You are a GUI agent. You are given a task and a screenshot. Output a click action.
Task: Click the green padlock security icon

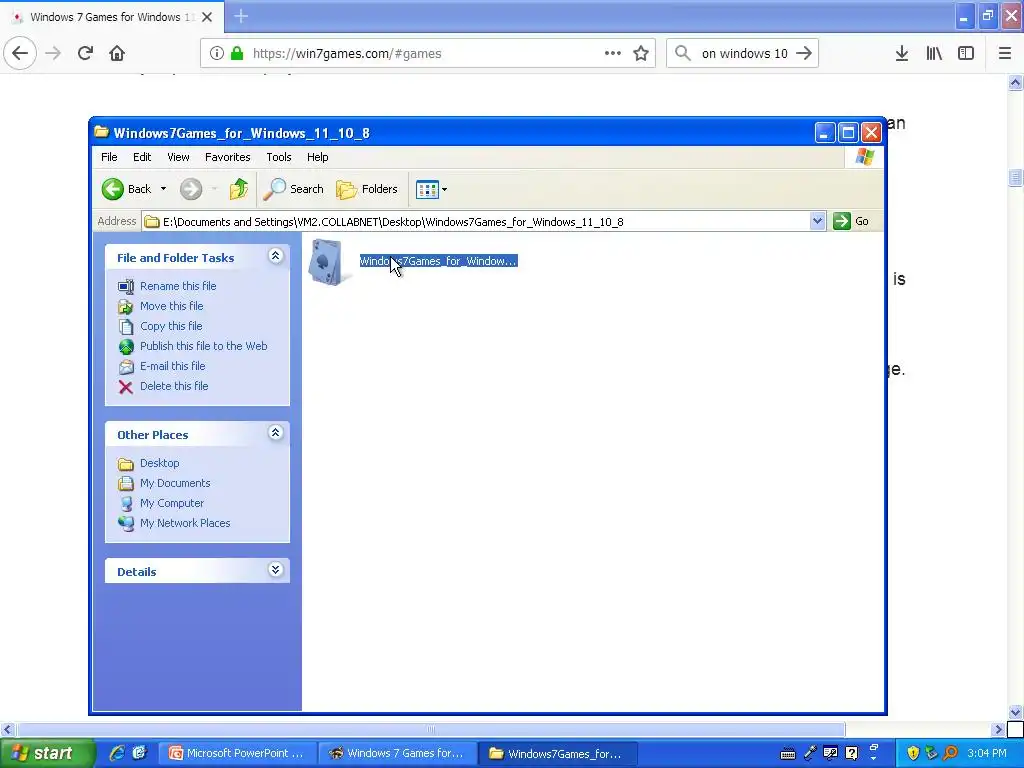tap(237, 54)
